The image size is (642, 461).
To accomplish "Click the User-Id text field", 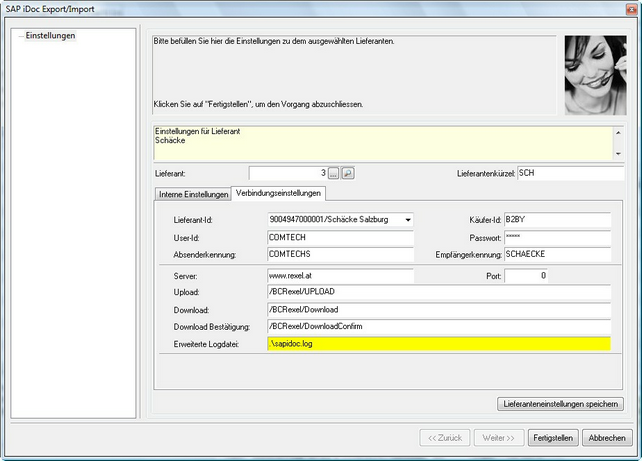I will (339, 238).
